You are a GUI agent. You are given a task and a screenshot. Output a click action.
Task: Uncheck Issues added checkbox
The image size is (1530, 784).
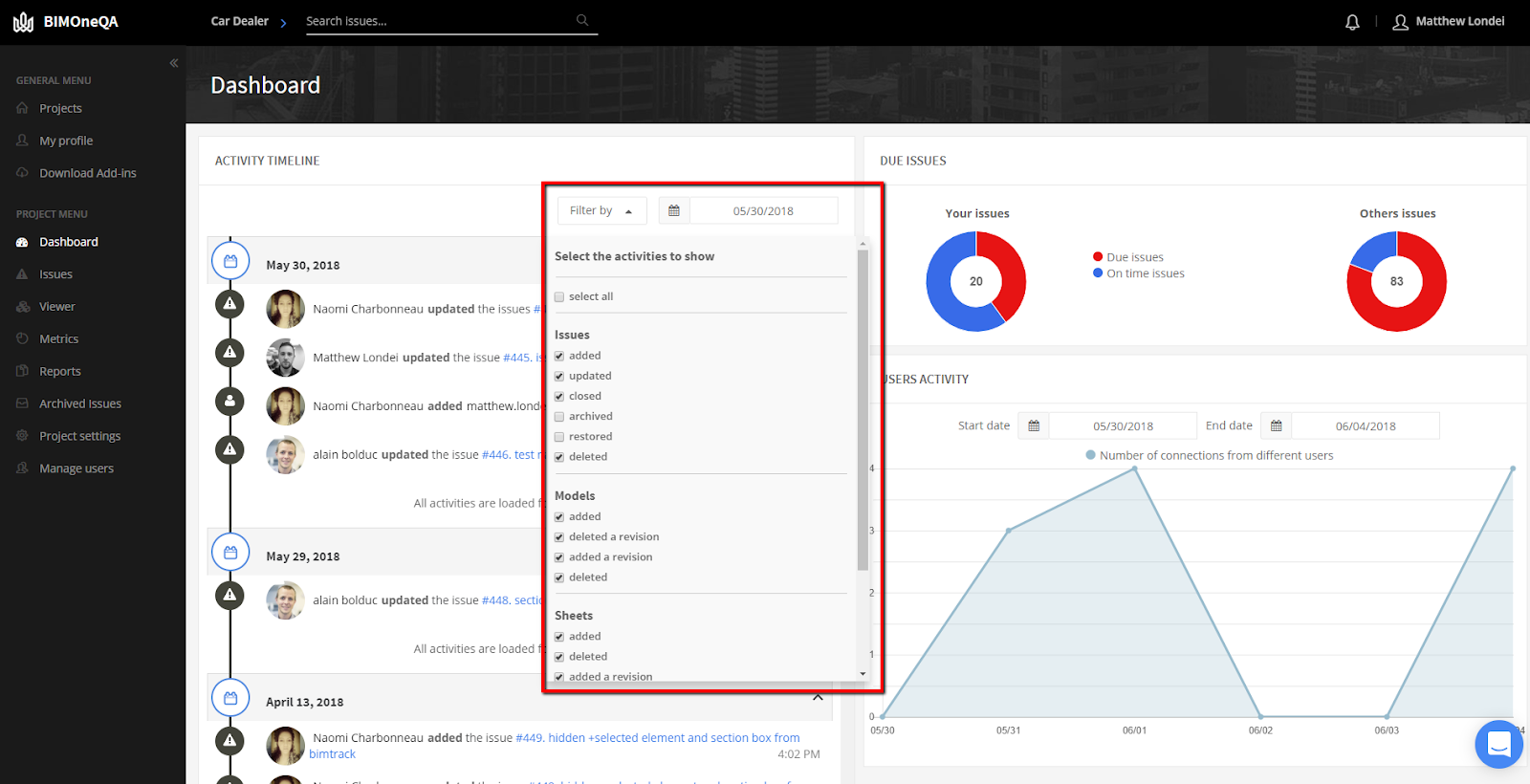559,357
